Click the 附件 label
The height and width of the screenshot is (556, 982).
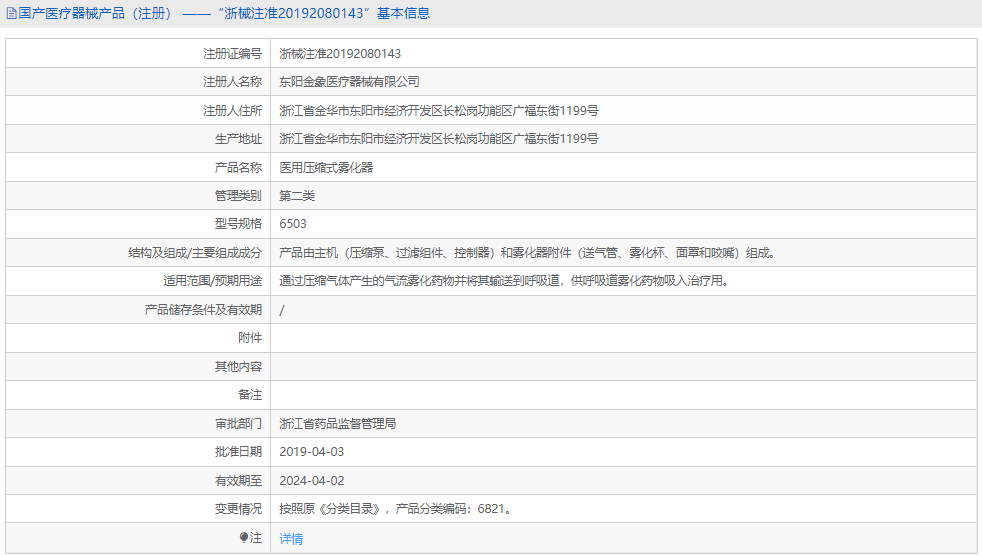point(250,338)
